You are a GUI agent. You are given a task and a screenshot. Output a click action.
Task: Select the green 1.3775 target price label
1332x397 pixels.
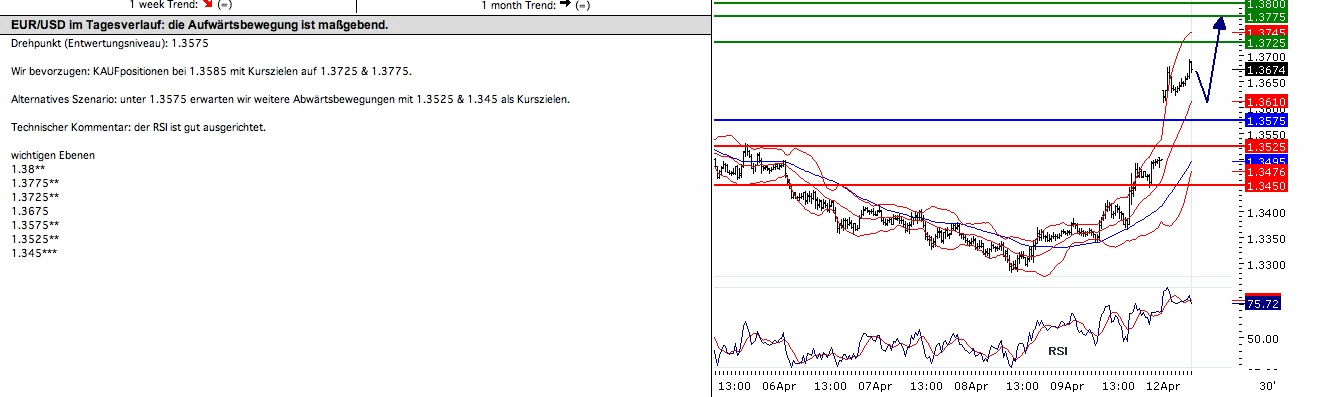(x=1267, y=17)
